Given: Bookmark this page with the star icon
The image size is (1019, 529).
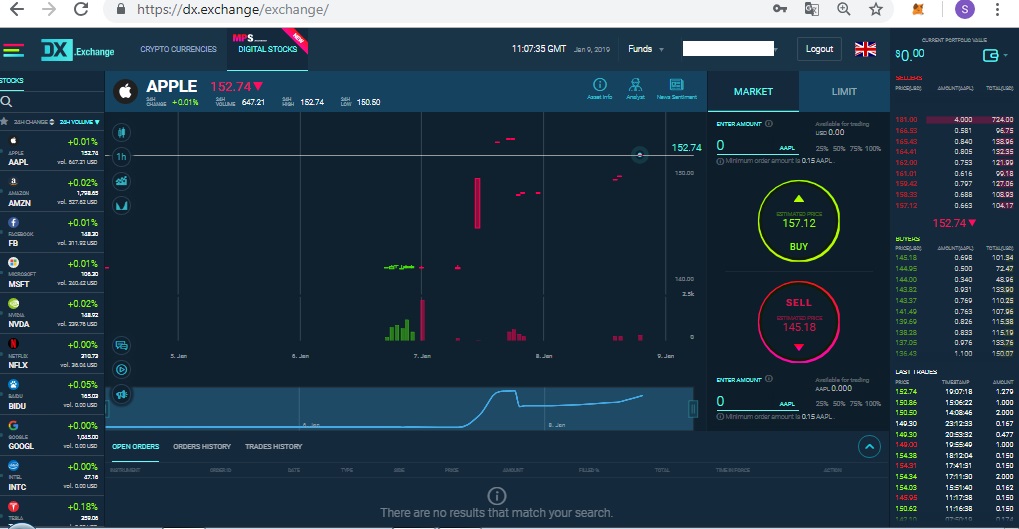Looking at the screenshot, I should pos(876,9).
